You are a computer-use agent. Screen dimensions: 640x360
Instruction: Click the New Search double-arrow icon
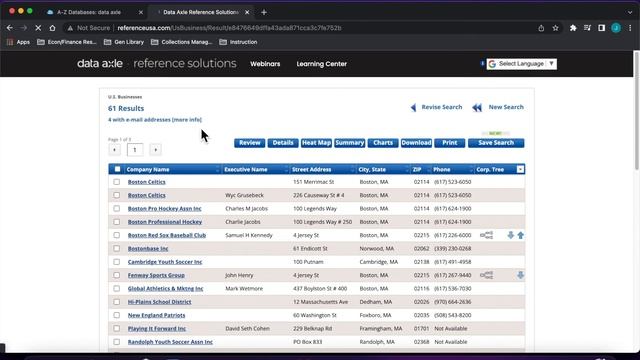pyautogui.click(x=477, y=107)
